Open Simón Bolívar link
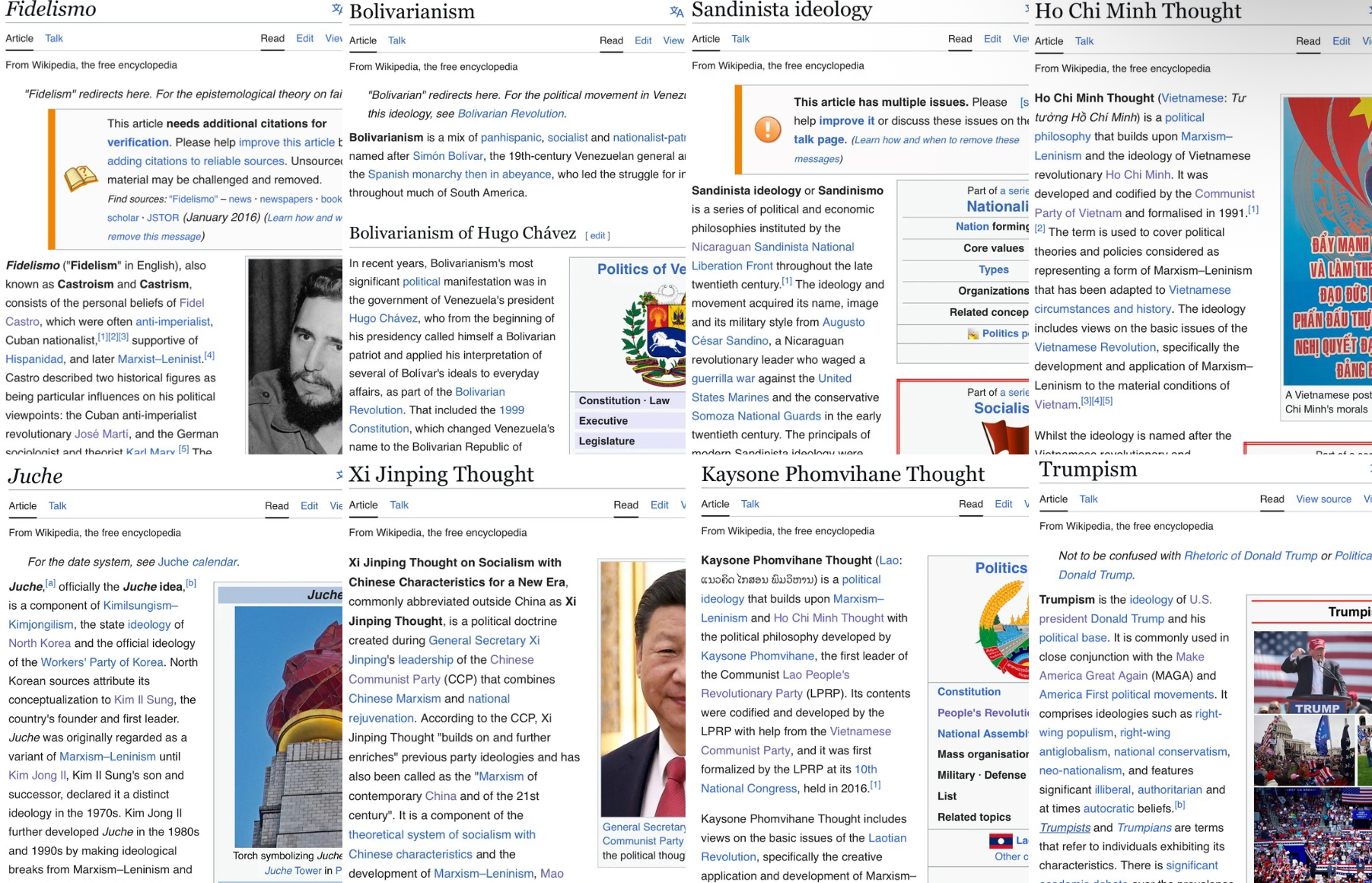1372x883 pixels. click(447, 156)
